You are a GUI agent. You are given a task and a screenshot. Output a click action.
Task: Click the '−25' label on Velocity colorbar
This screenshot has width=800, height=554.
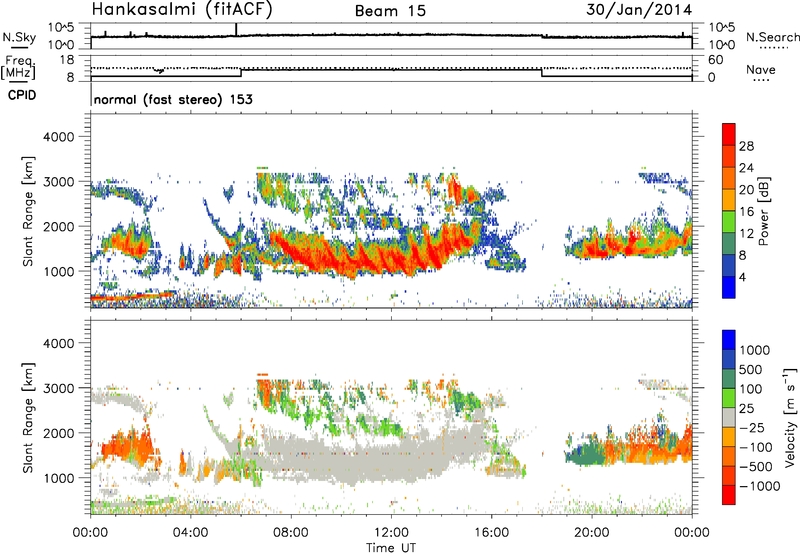(751, 427)
